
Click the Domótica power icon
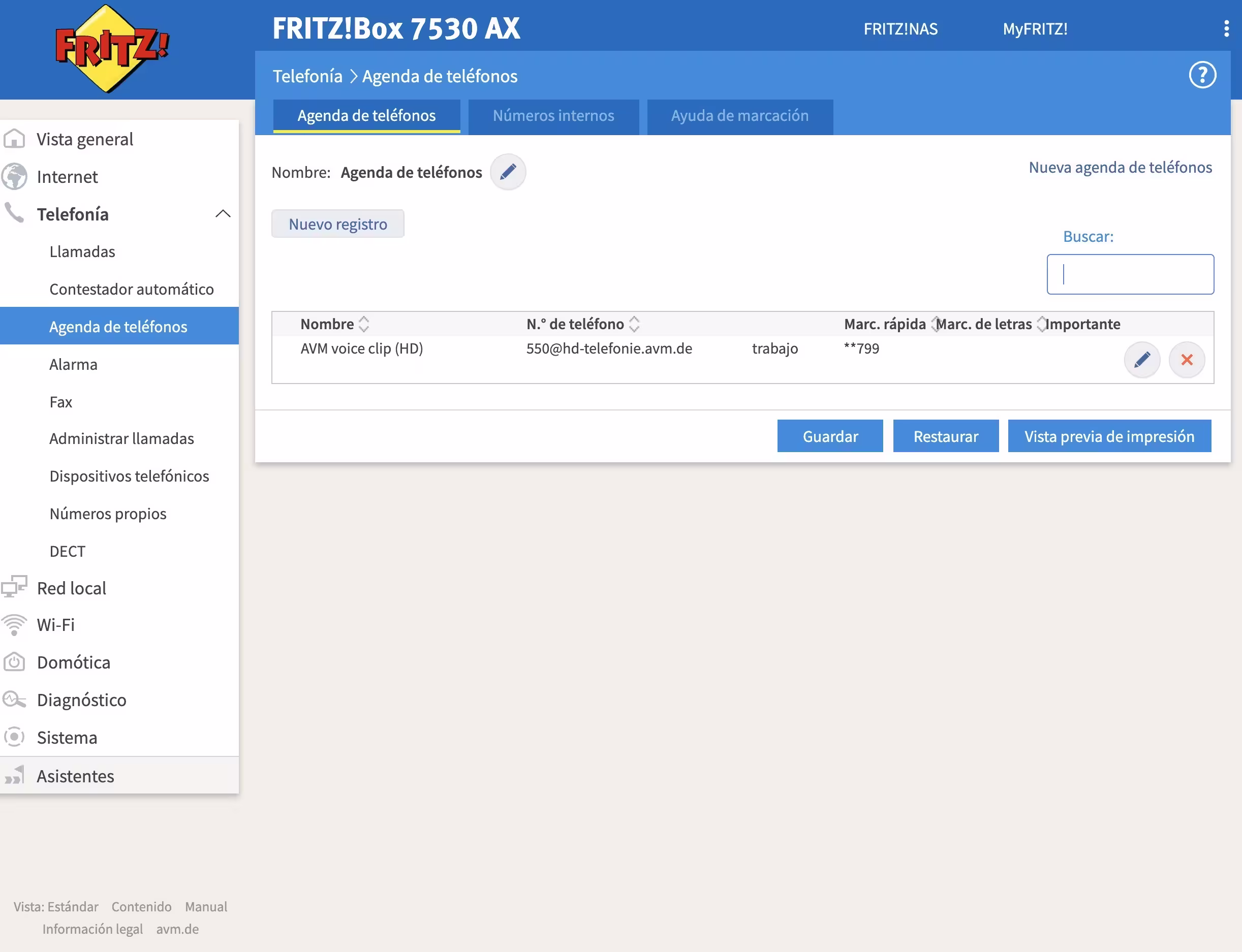coord(14,662)
